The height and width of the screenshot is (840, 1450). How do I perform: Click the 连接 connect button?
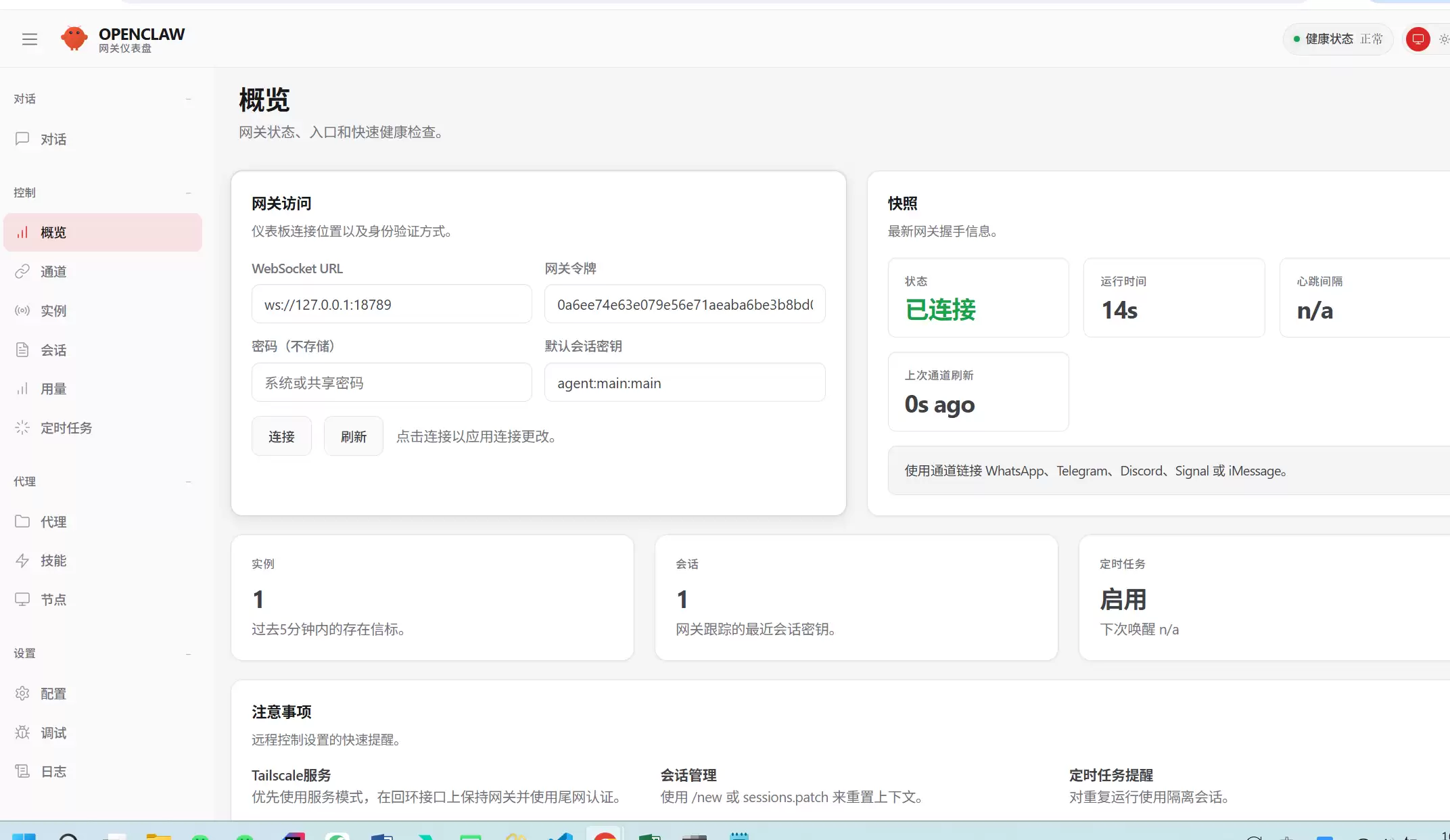[x=281, y=436]
